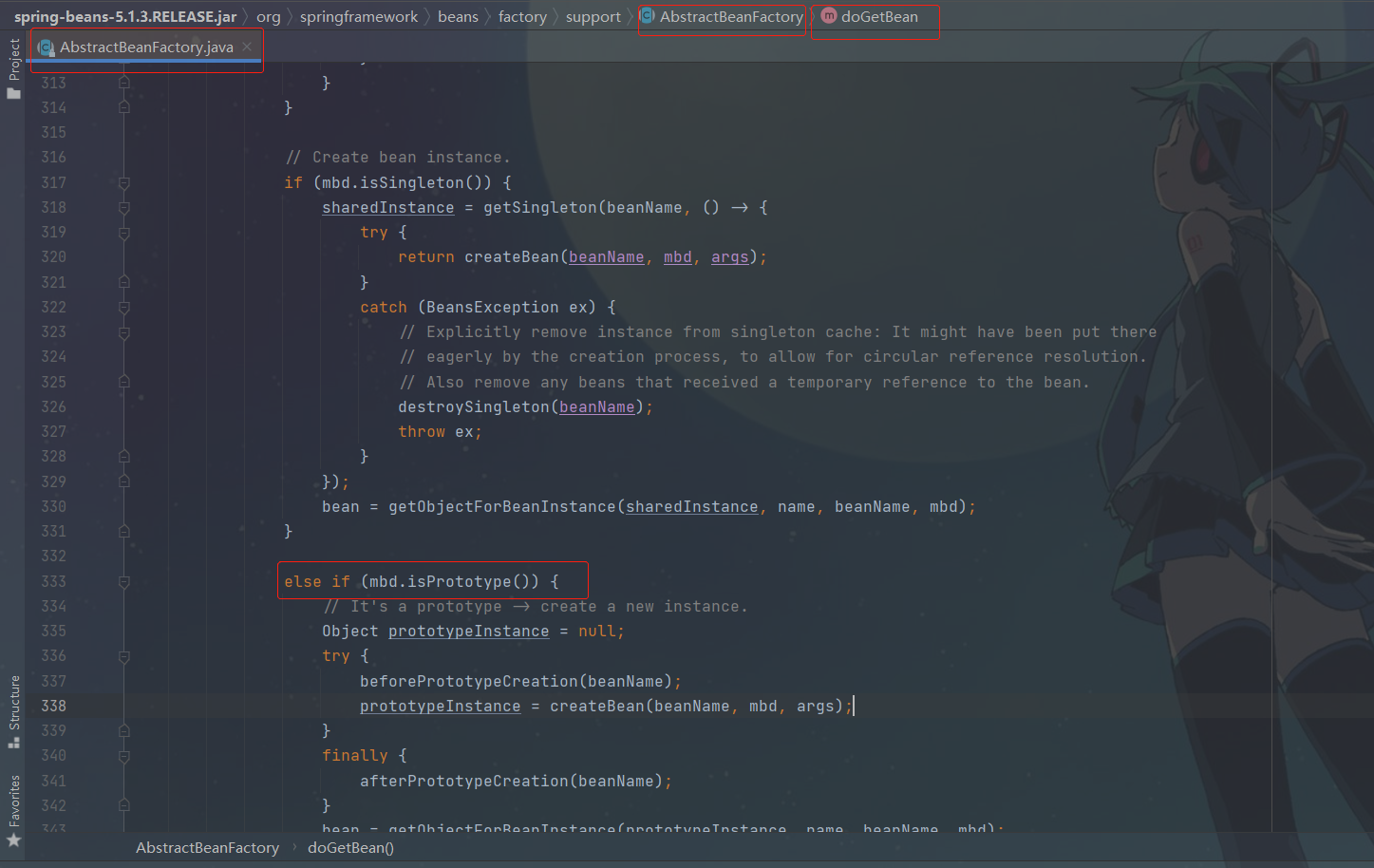Collapse the if isSingleton block at line 317

[x=124, y=182]
